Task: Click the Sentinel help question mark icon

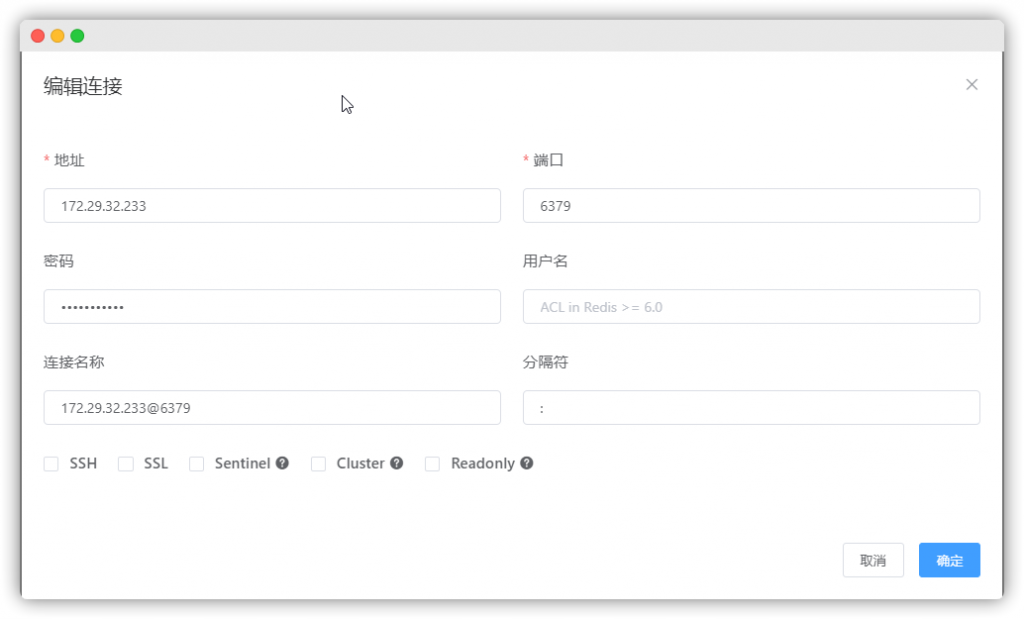Action: pyautogui.click(x=282, y=464)
